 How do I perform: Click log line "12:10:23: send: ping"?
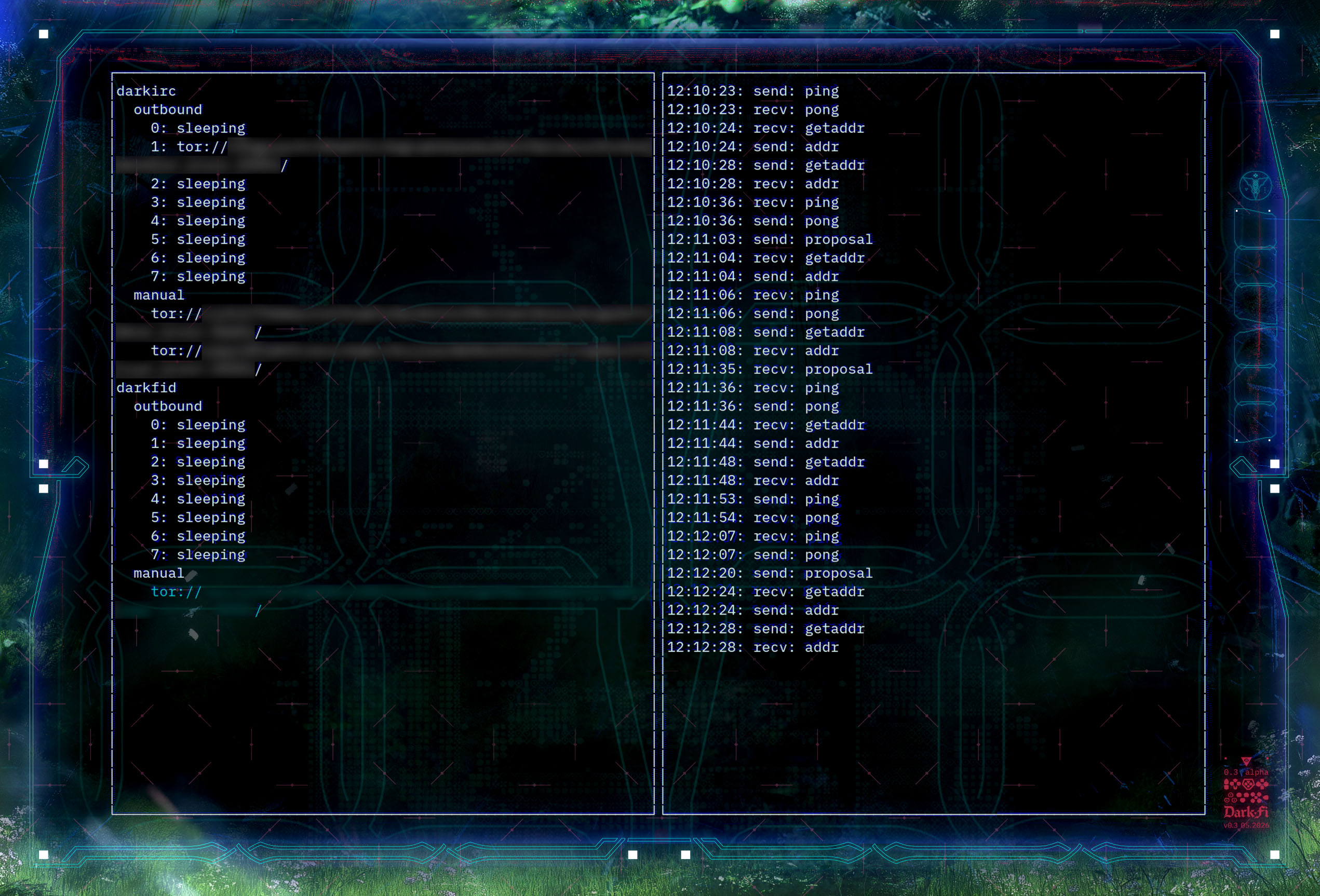(752, 91)
